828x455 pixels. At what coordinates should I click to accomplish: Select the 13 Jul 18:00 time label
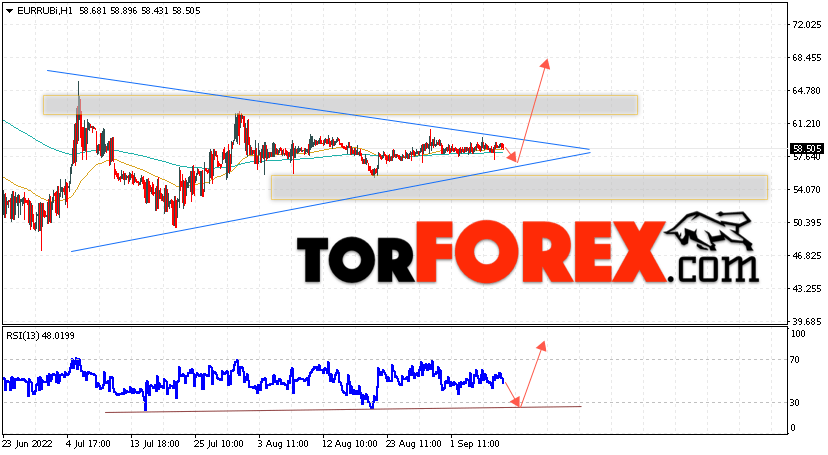coord(155,444)
